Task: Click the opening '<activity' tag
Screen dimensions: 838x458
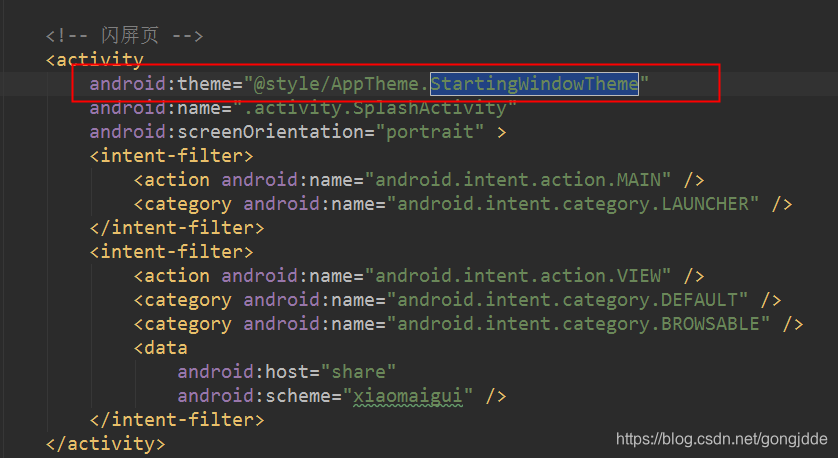Action: (95, 60)
